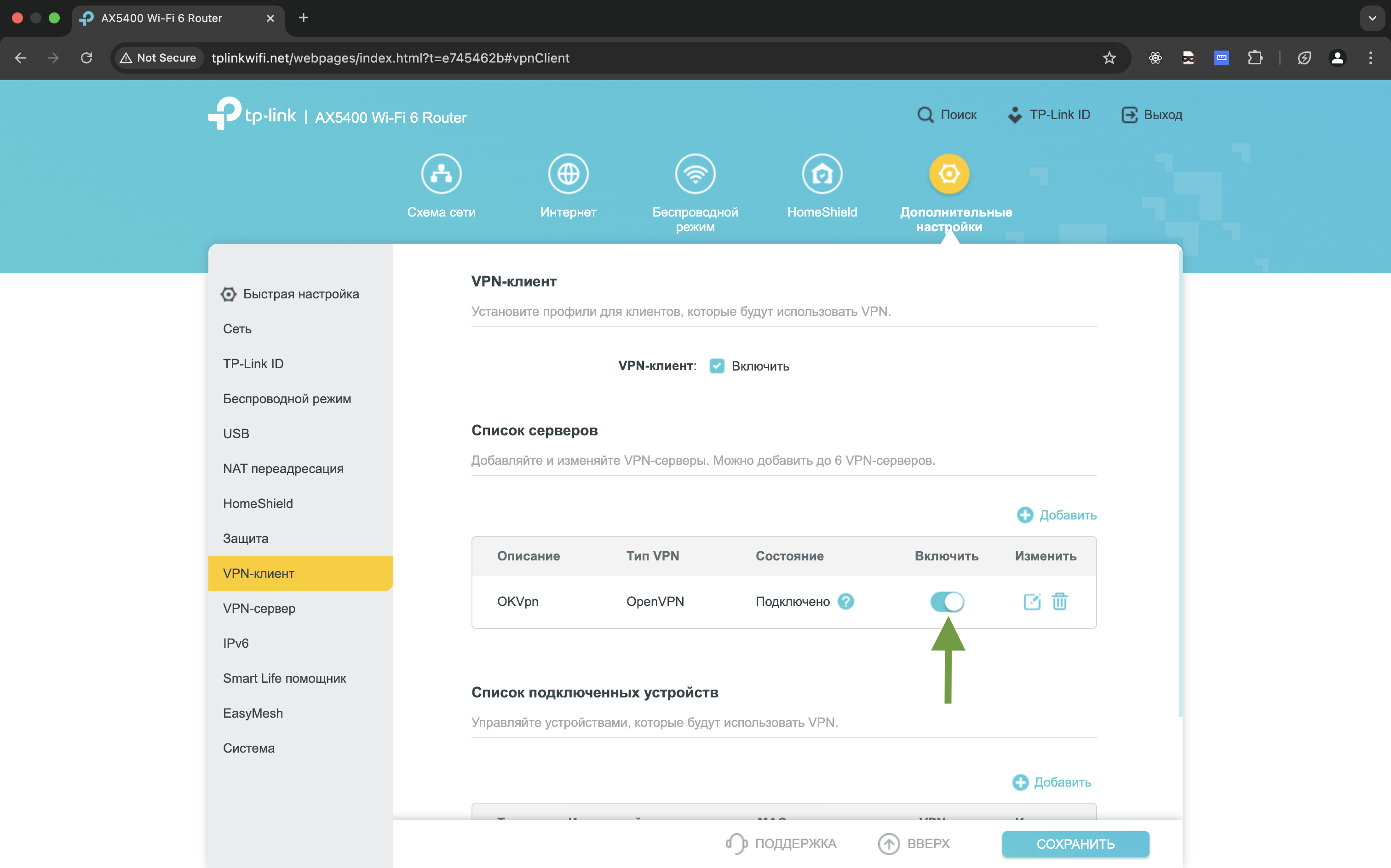Image resolution: width=1391 pixels, height=868 pixels.
Task: Click the Выход logout icon
Action: 1130,114
